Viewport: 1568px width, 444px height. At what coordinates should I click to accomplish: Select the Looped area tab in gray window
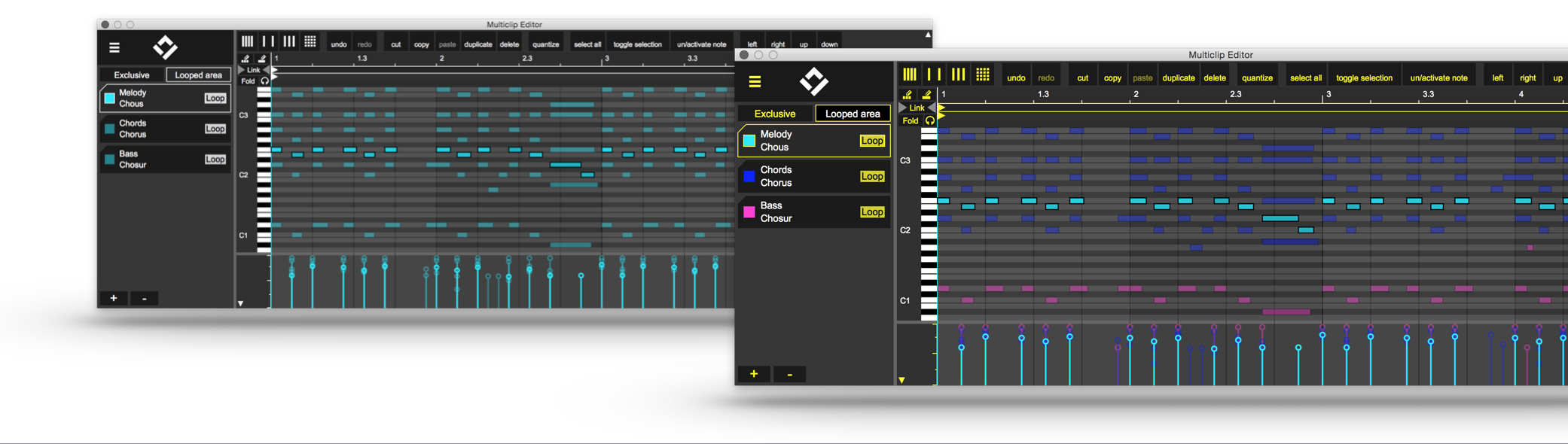coord(198,75)
